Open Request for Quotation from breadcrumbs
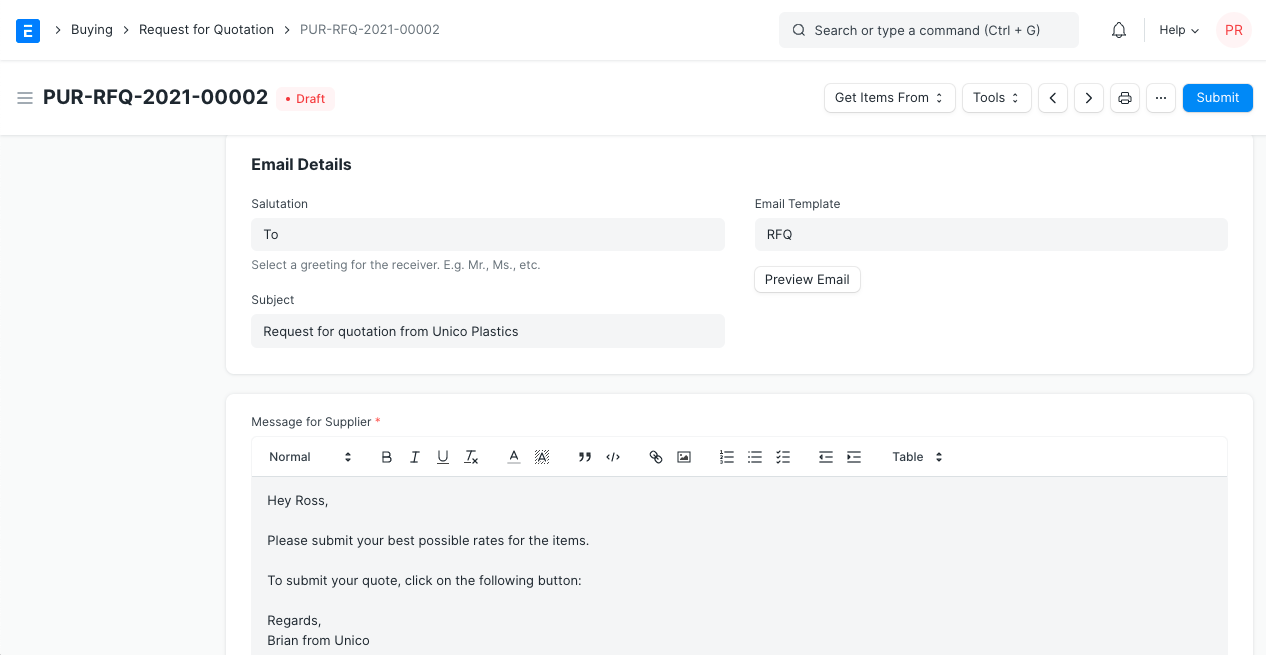This screenshot has height=655, width=1266. [x=206, y=29]
